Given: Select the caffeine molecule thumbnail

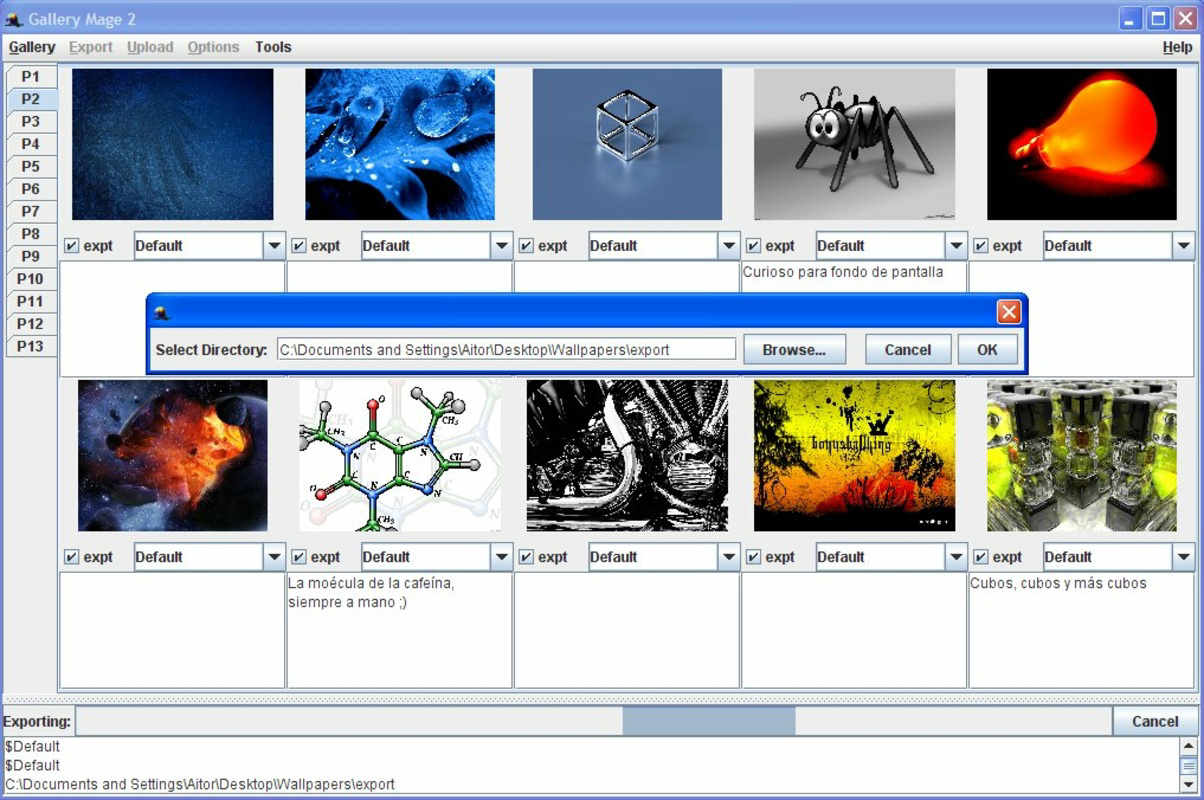Looking at the screenshot, I should point(400,455).
